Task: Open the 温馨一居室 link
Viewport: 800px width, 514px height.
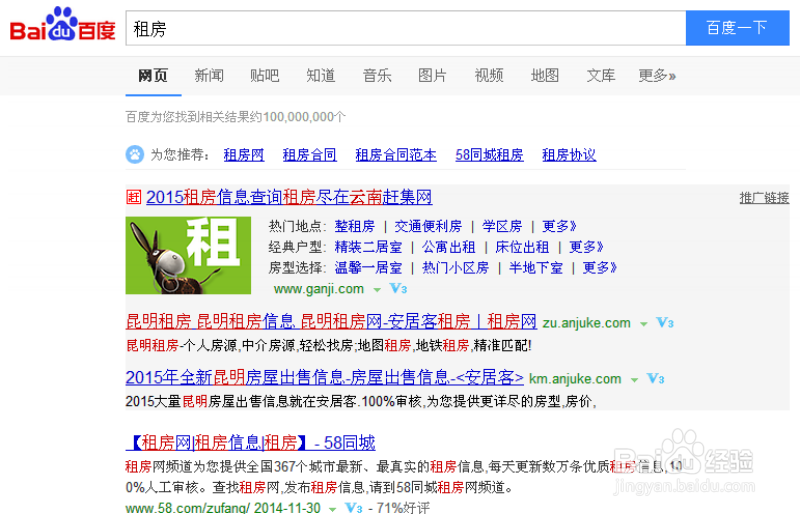Action: coord(368,267)
